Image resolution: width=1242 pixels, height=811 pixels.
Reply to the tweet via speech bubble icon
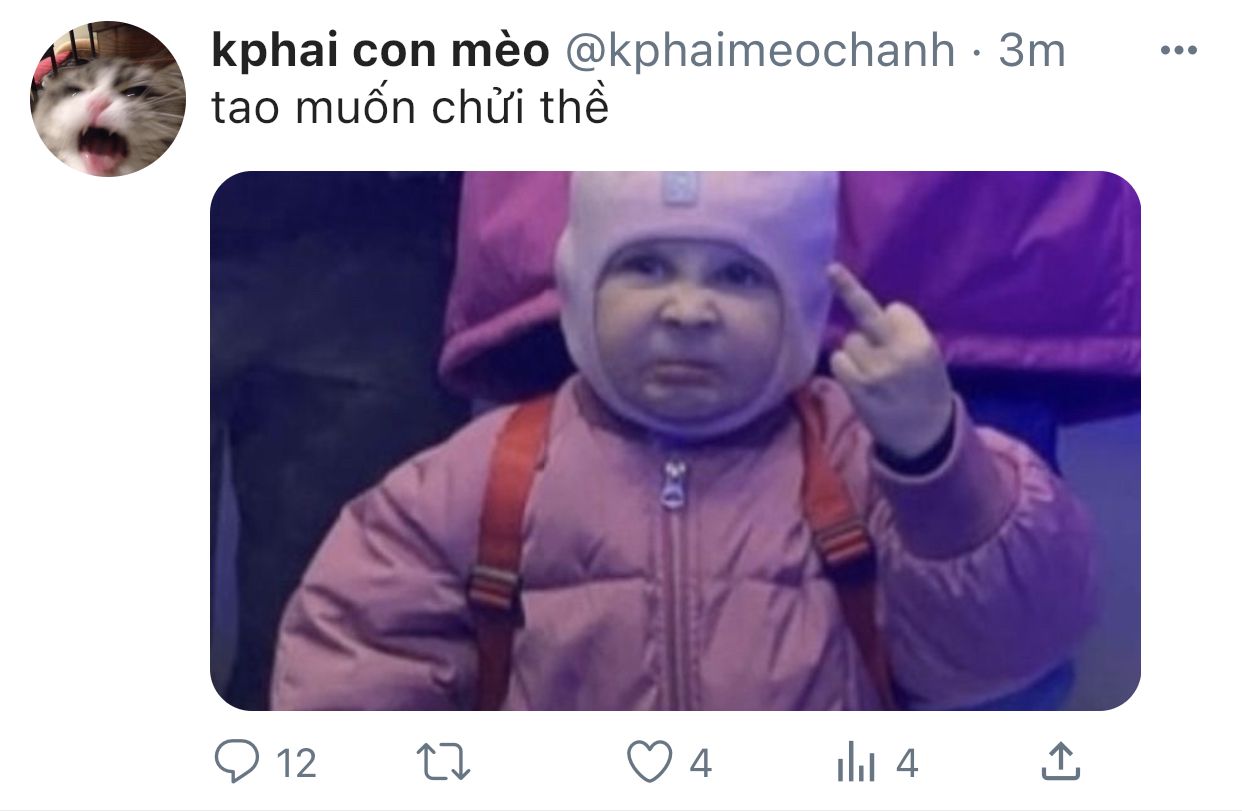236,764
